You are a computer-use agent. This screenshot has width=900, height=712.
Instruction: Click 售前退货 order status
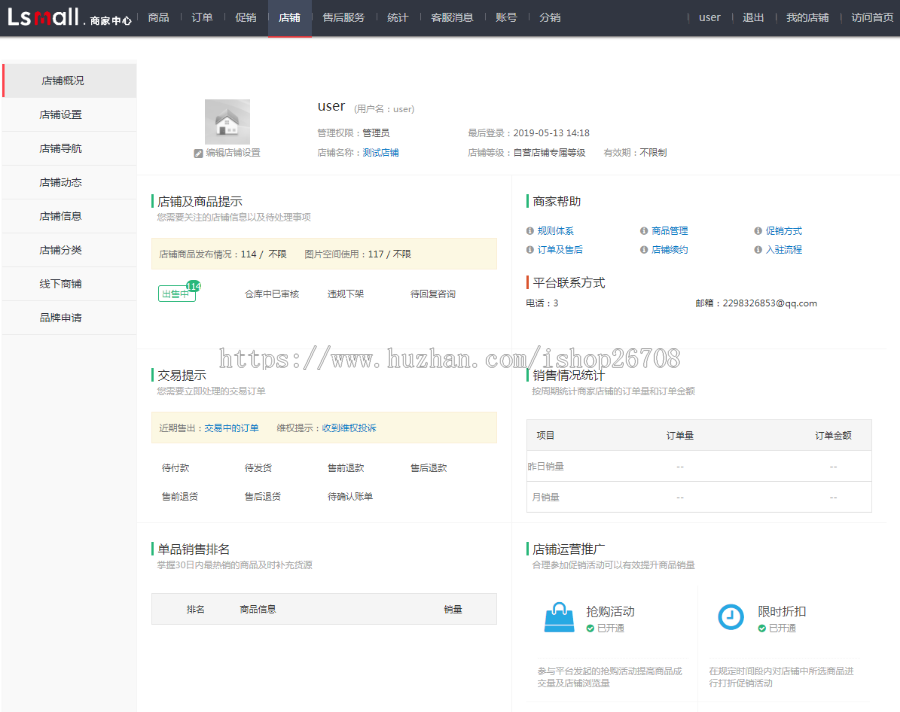(x=180, y=497)
